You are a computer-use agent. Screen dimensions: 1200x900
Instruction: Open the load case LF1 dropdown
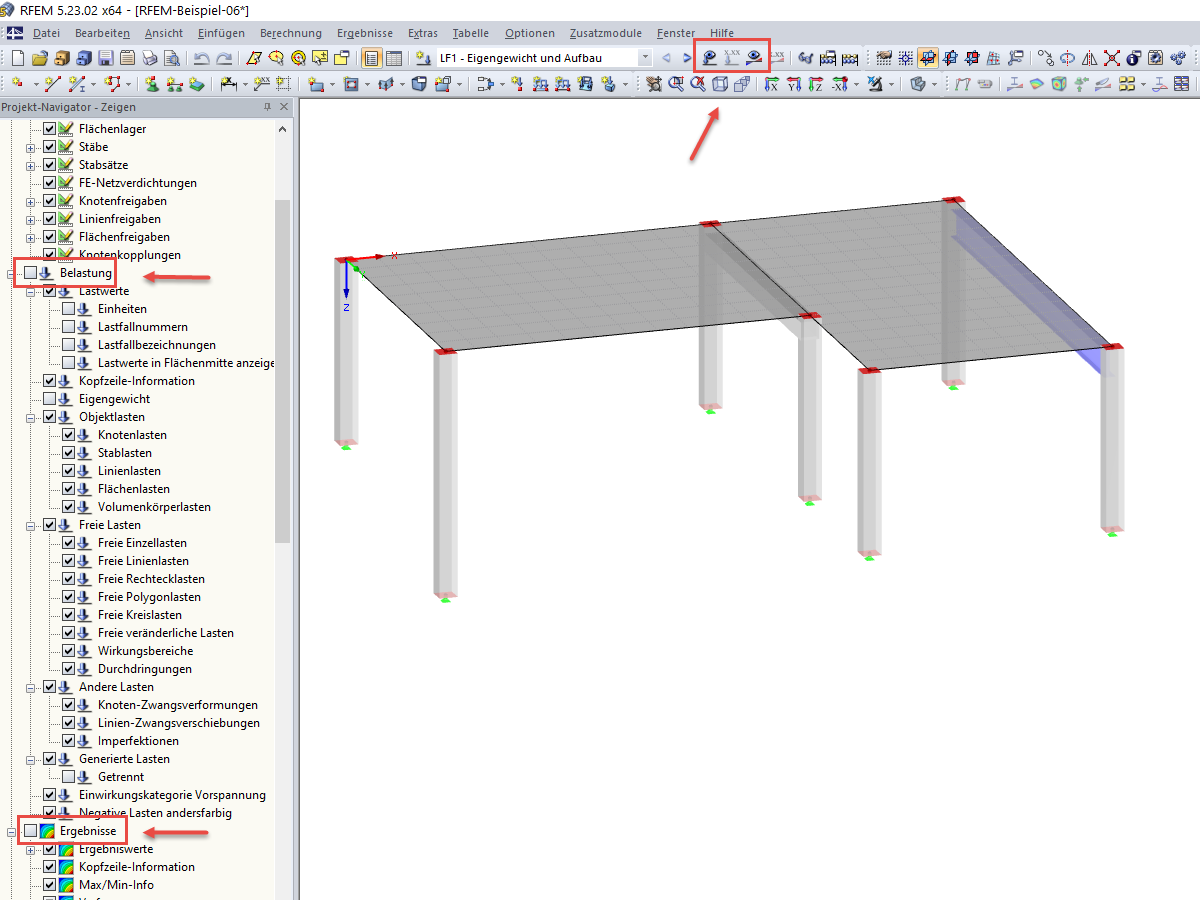pos(644,58)
